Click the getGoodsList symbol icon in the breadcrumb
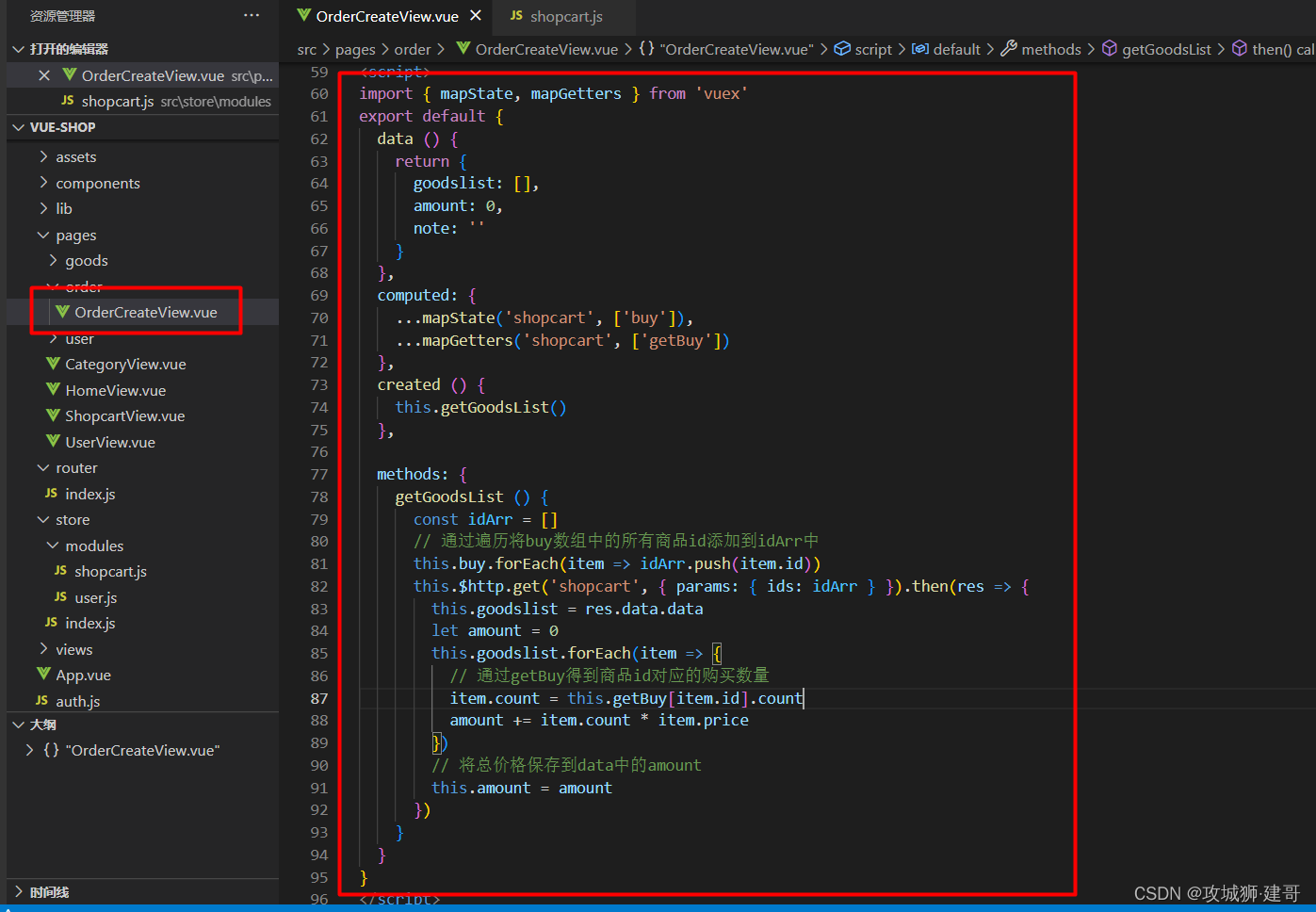This screenshot has height=912, width=1316. coord(1110,49)
